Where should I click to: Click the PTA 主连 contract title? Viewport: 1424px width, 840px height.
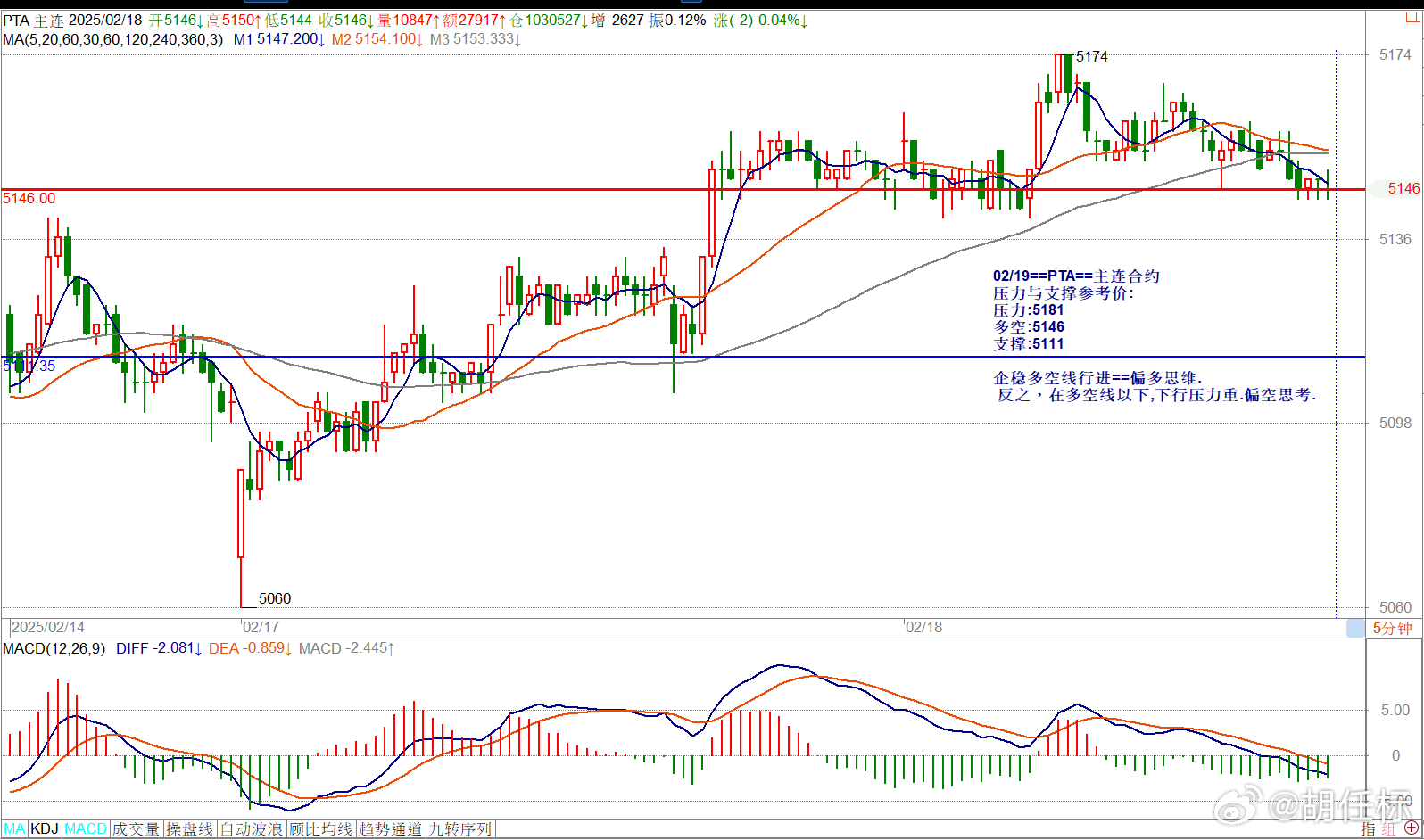(34, 20)
